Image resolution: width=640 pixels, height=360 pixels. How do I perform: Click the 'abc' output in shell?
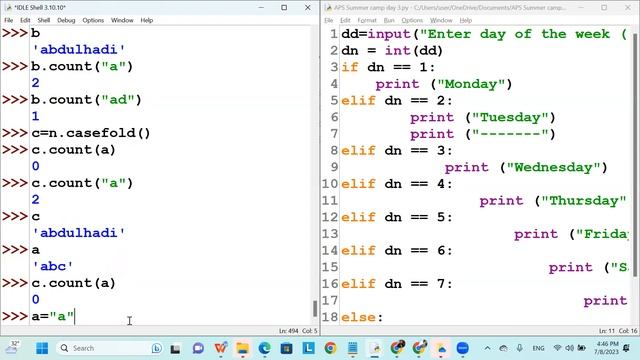tap(53, 266)
